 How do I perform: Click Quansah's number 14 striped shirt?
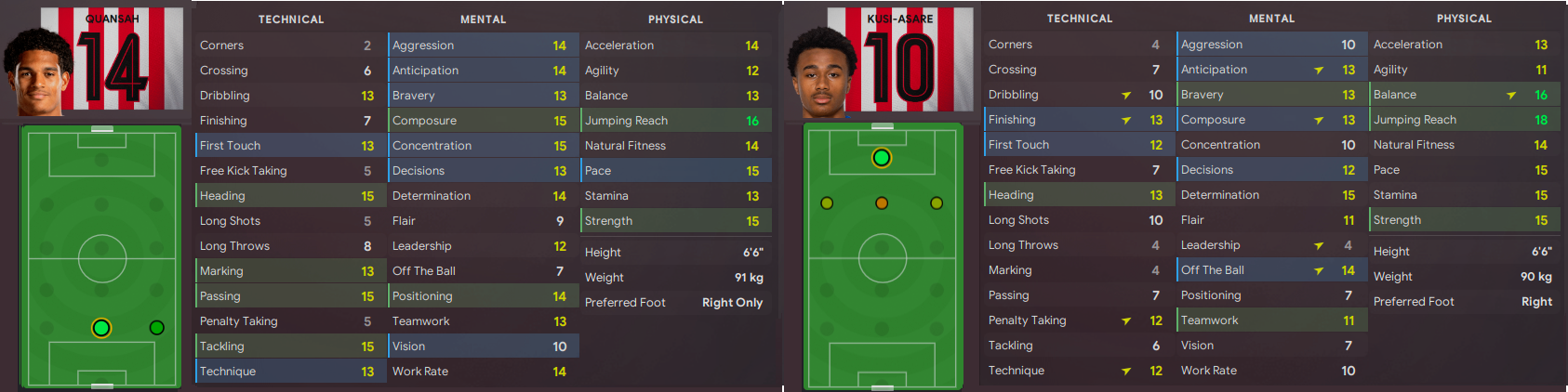pos(113,59)
